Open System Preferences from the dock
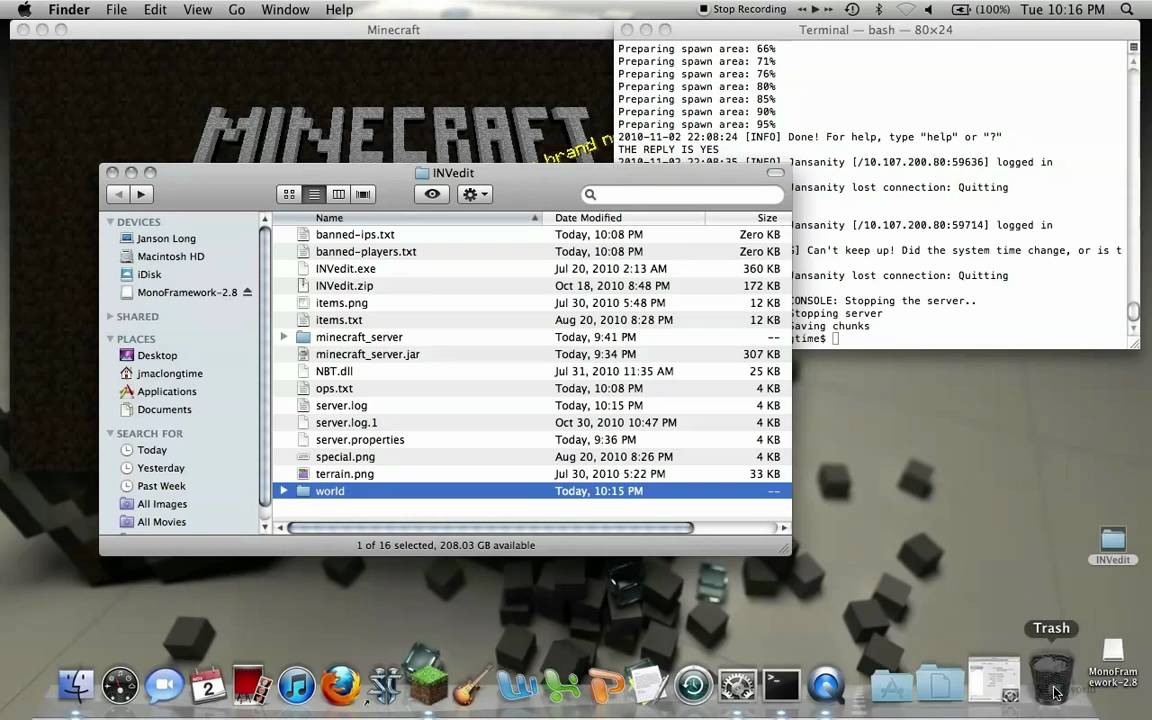The height and width of the screenshot is (720, 1152). pyautogui.click(x=738, y=686)
